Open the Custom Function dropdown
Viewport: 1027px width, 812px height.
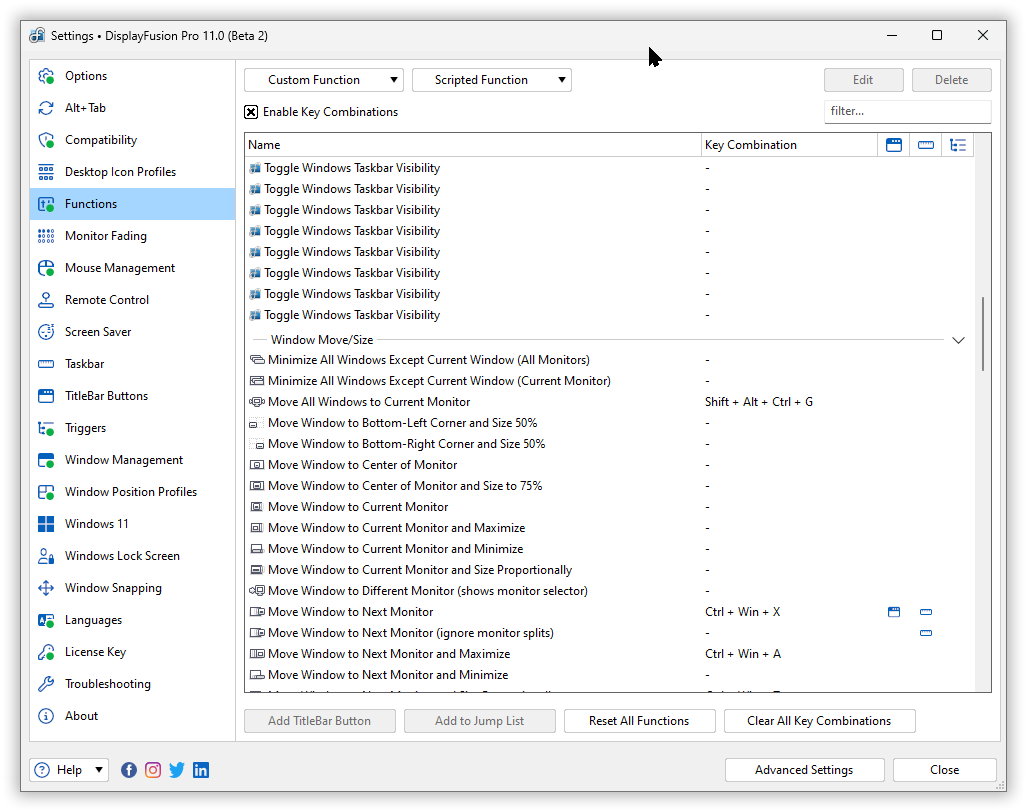[x=324, y=80]
